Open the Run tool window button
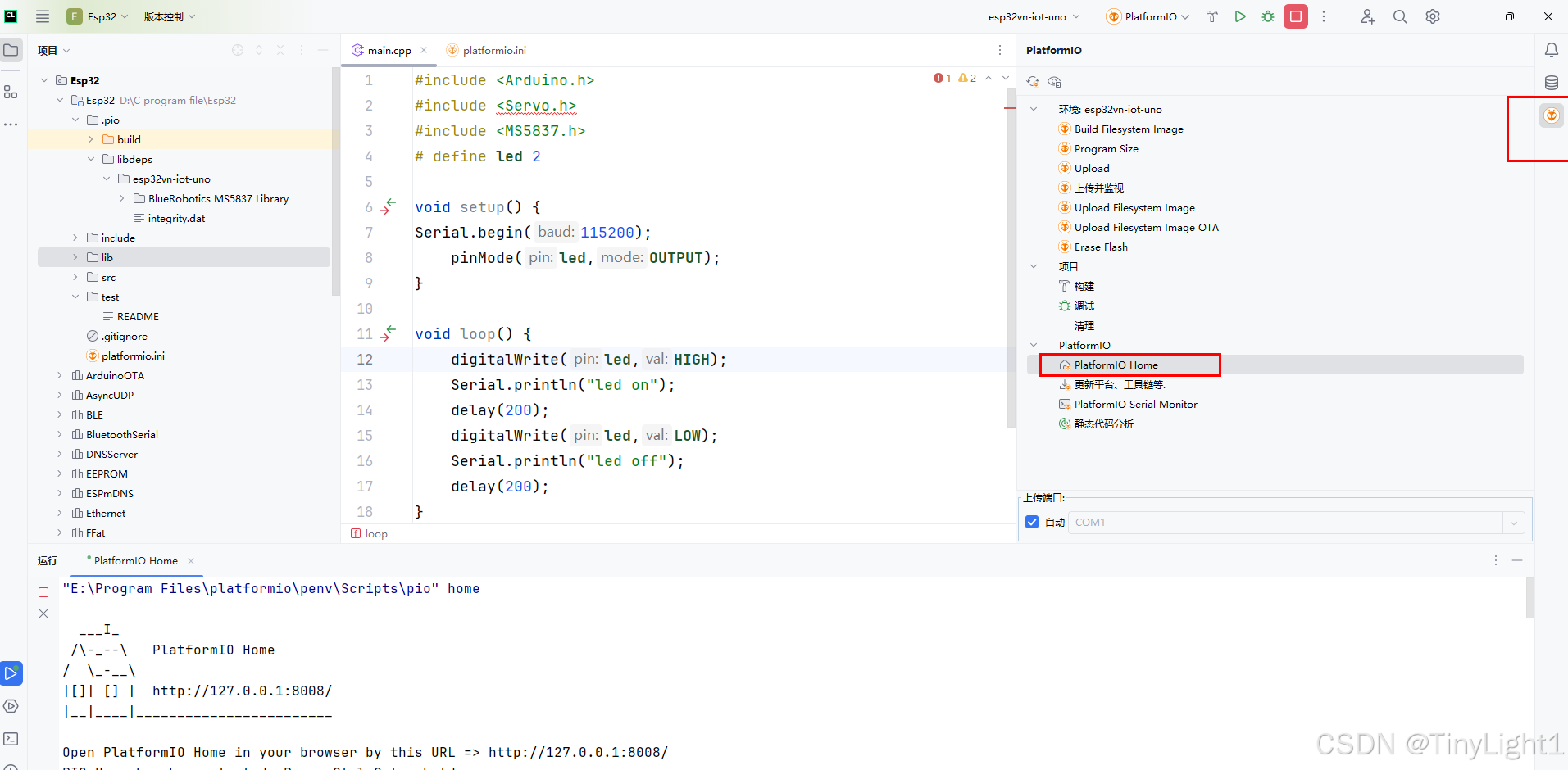 click(x=11, y=673)
